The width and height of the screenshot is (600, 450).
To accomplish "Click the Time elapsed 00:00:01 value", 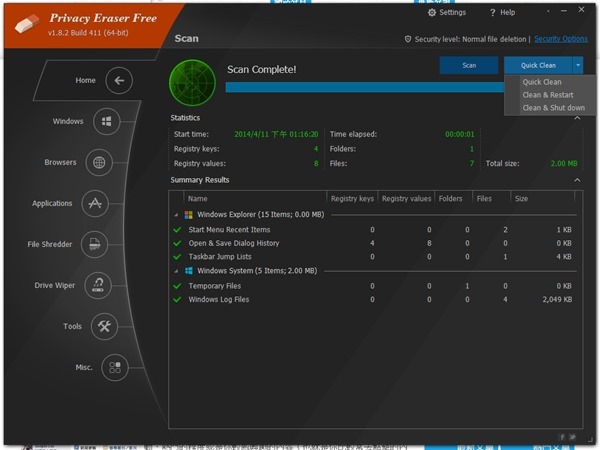I will tap(460, 134).
